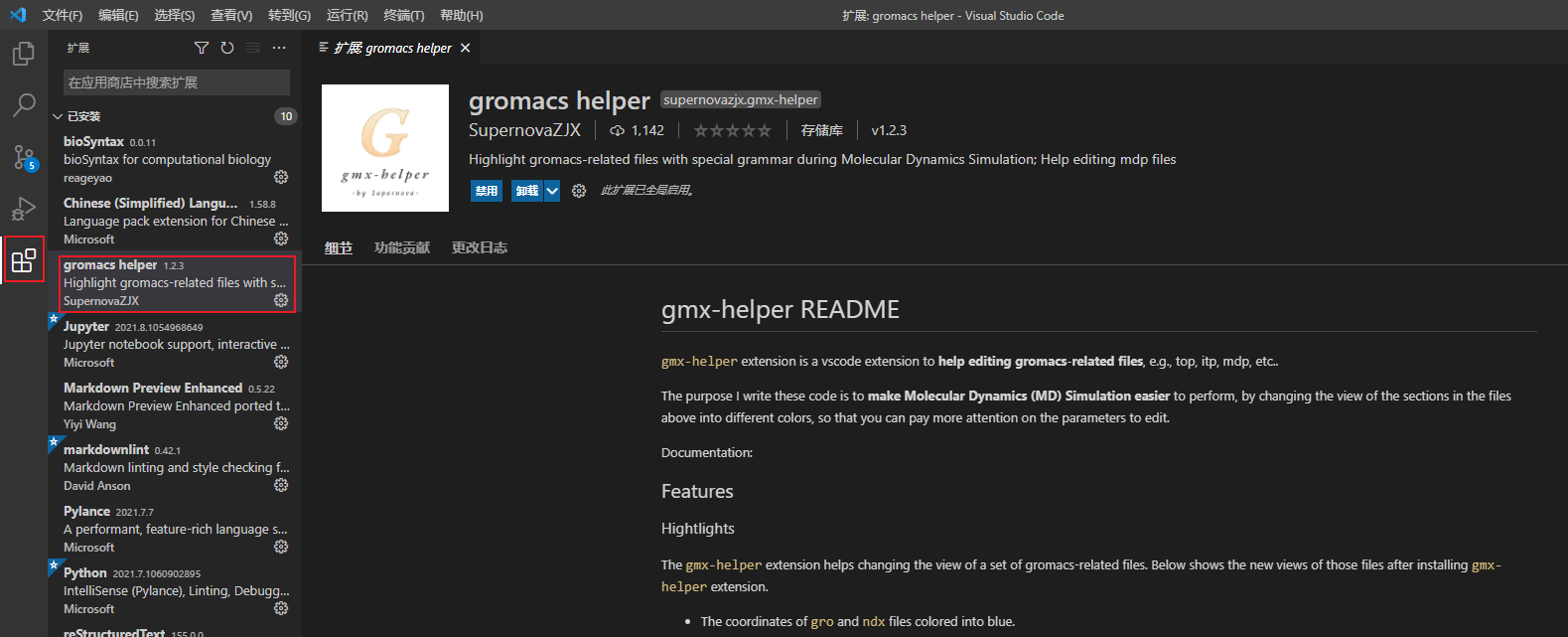
Task: Open the Run and Debug view
Action: [24, 209]
